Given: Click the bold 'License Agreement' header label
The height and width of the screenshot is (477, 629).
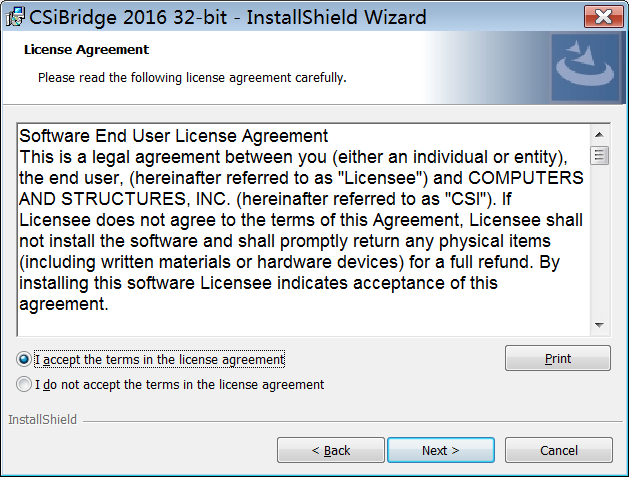Looking at the screenshot, I should pyautogui.click(x=85, y=50).
